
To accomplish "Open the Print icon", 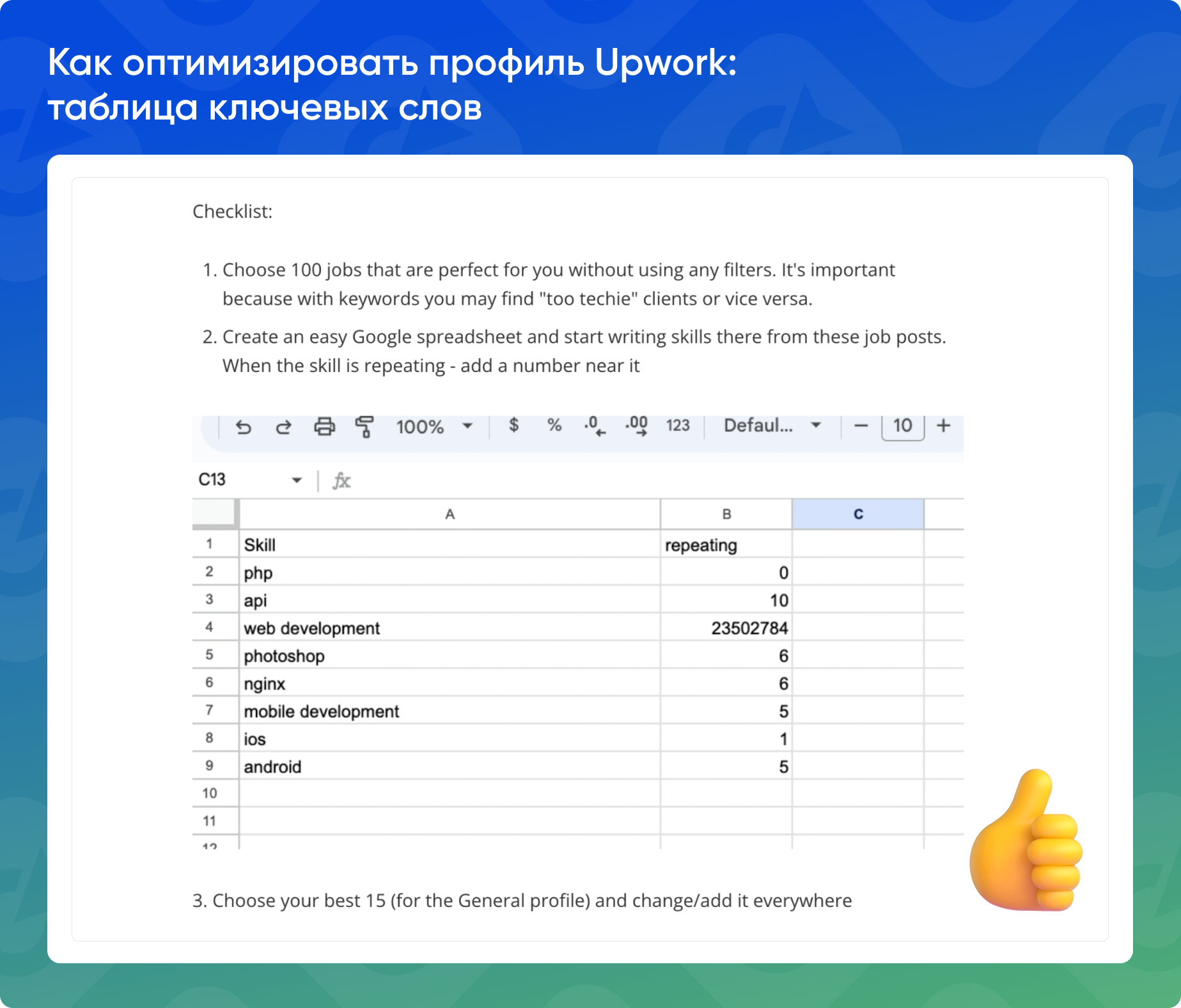I will (325, 427).
